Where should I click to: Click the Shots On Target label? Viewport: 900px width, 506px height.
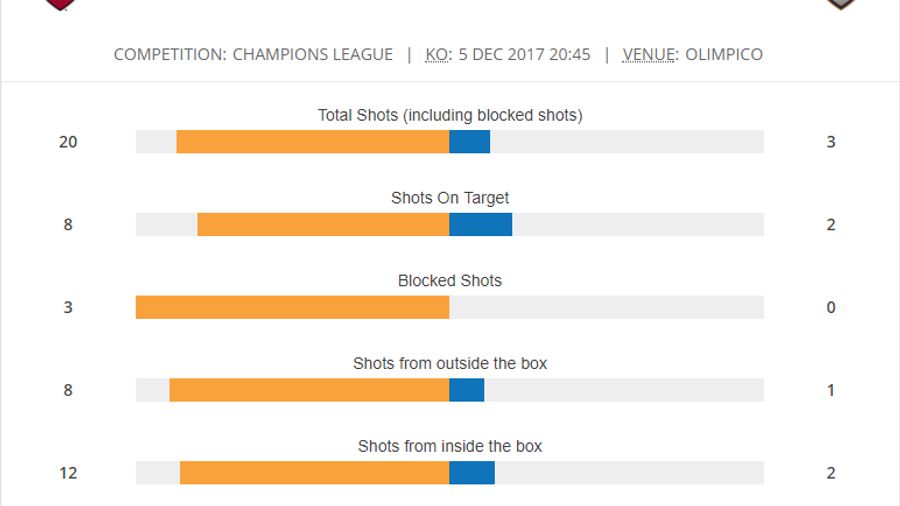[x=450, y=198]
